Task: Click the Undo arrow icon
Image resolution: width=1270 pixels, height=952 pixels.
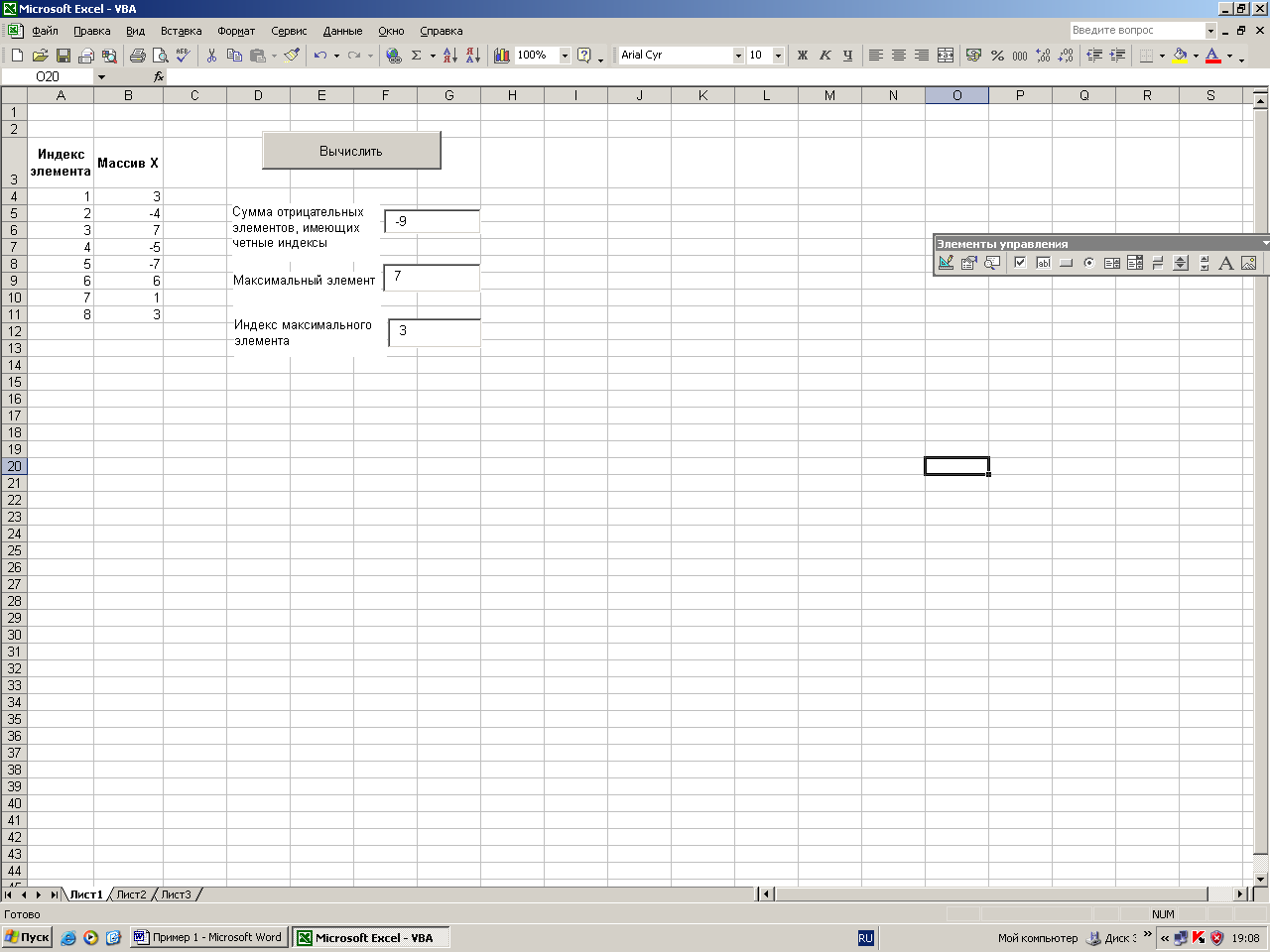Action: (x=320, y=56)
